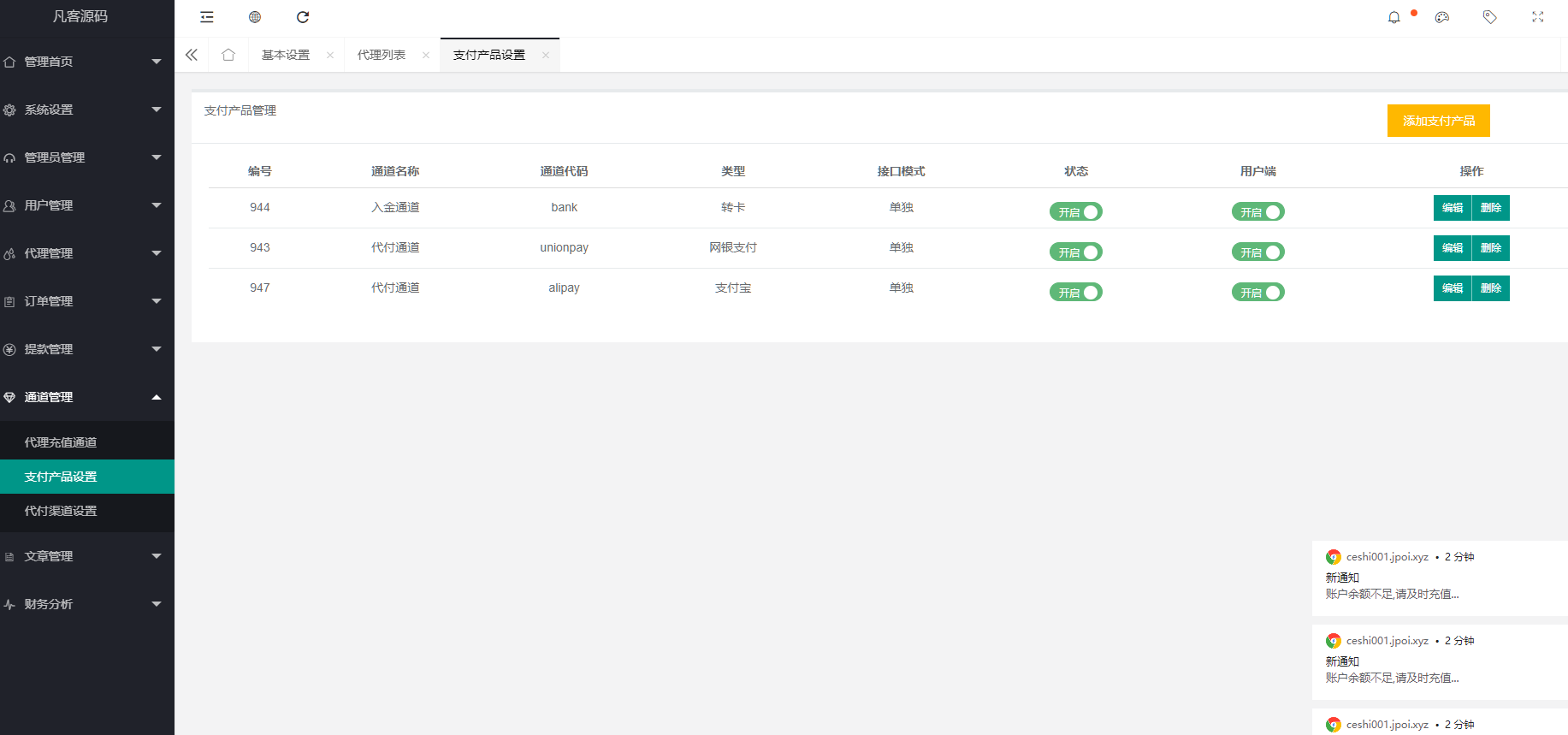The height and width of the screenshot is (735, 1568).
Task: Click Chrome icon in first notification
Action: (1334, 557)
